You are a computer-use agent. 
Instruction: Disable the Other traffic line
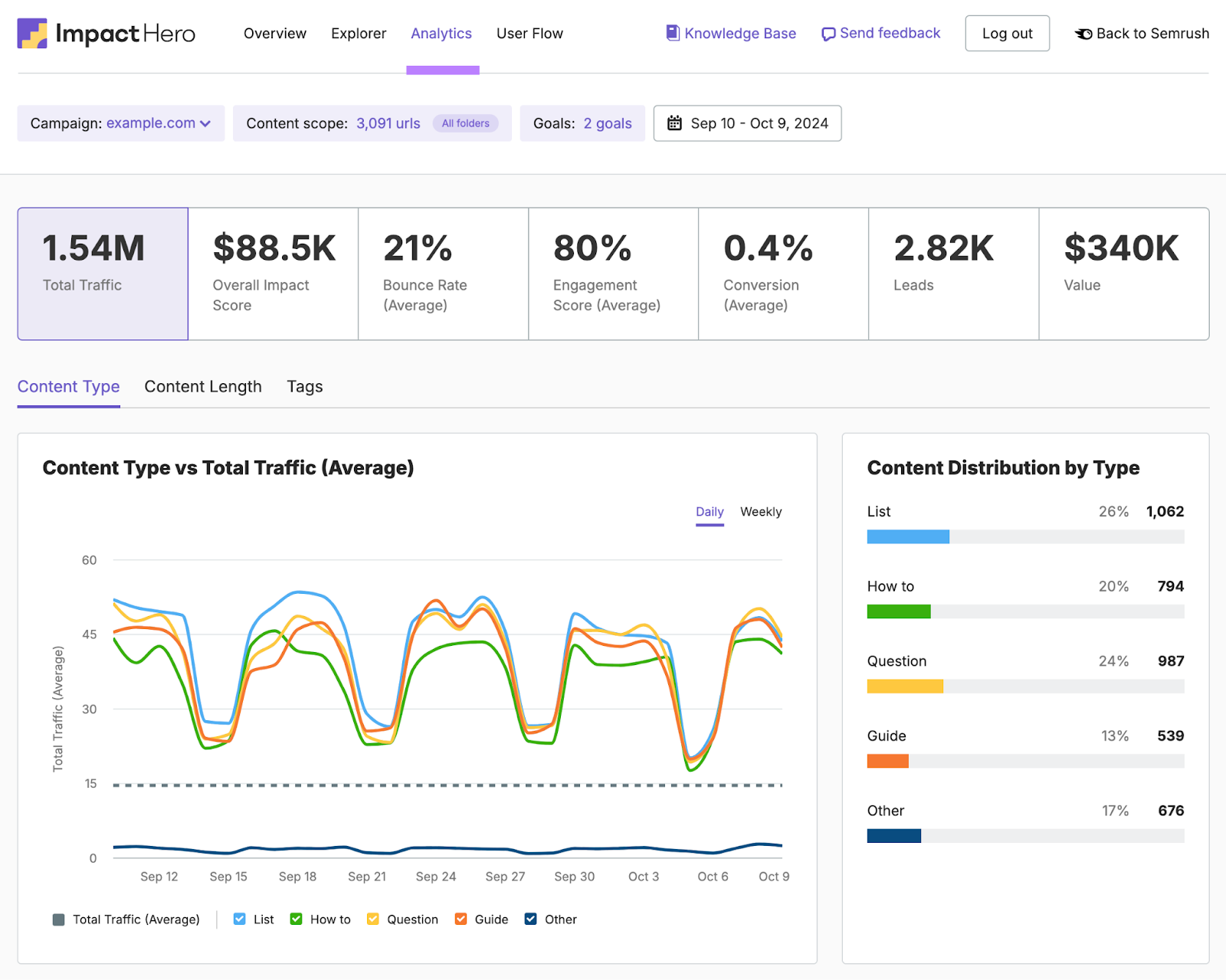(529, 919)
